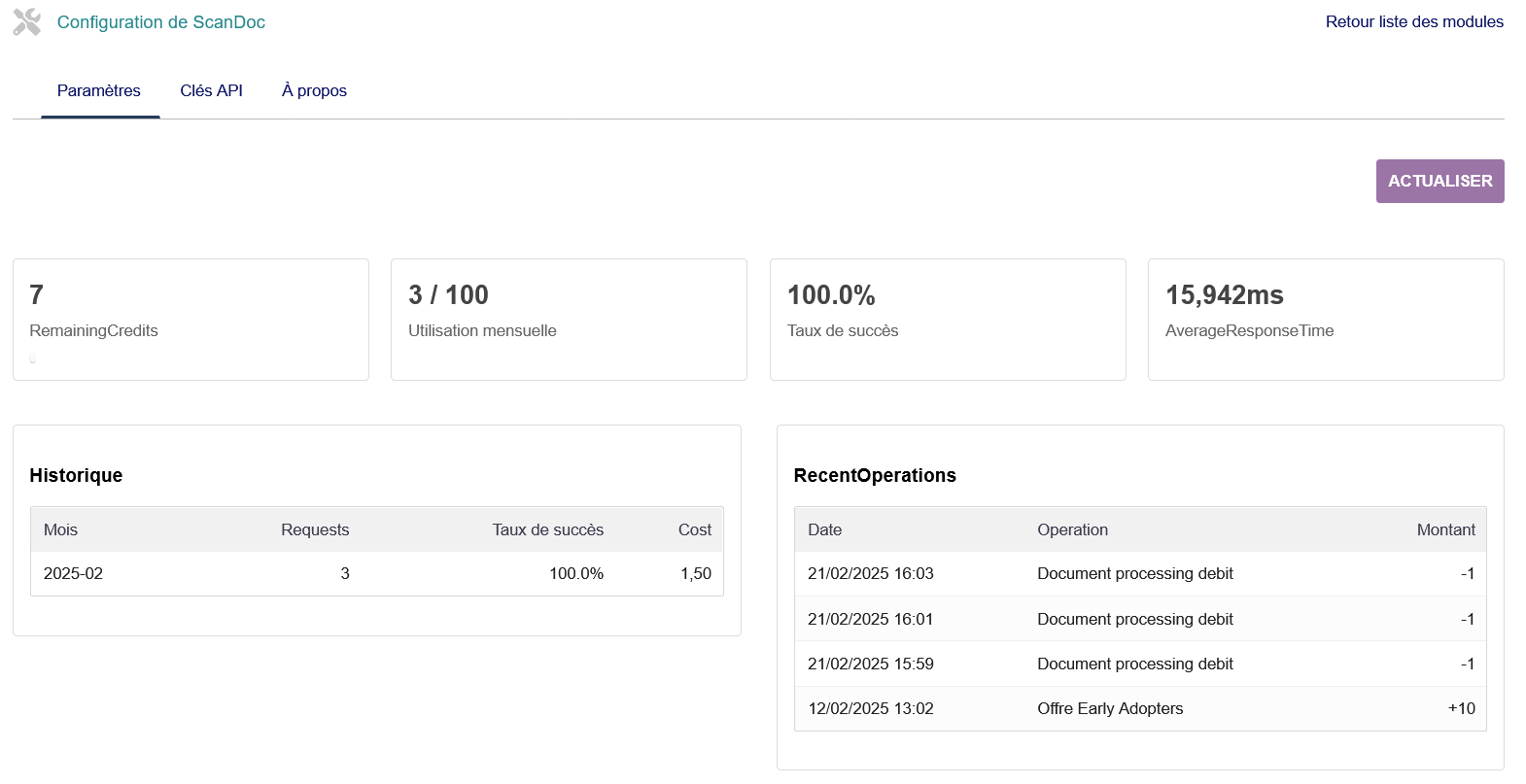This screenshot has height=784, width=1526.
Task: Select the Utilisation mensuelle stat card
Action: click(x=569, y=319)
